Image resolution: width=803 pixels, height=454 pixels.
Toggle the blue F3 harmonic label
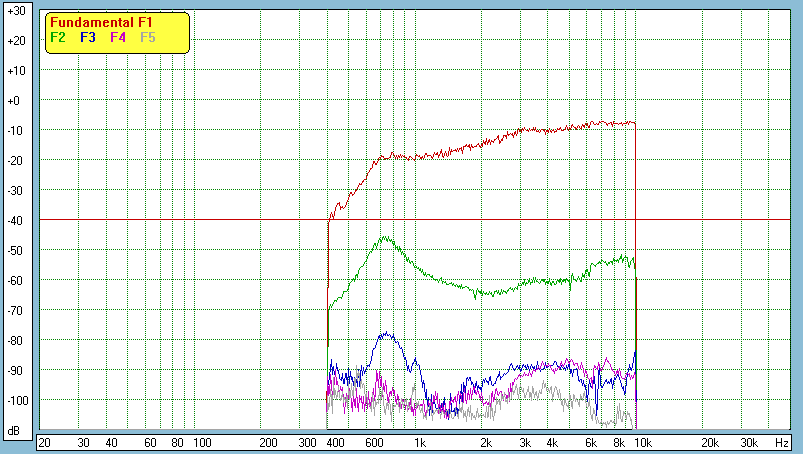click(x=88, y=37)
